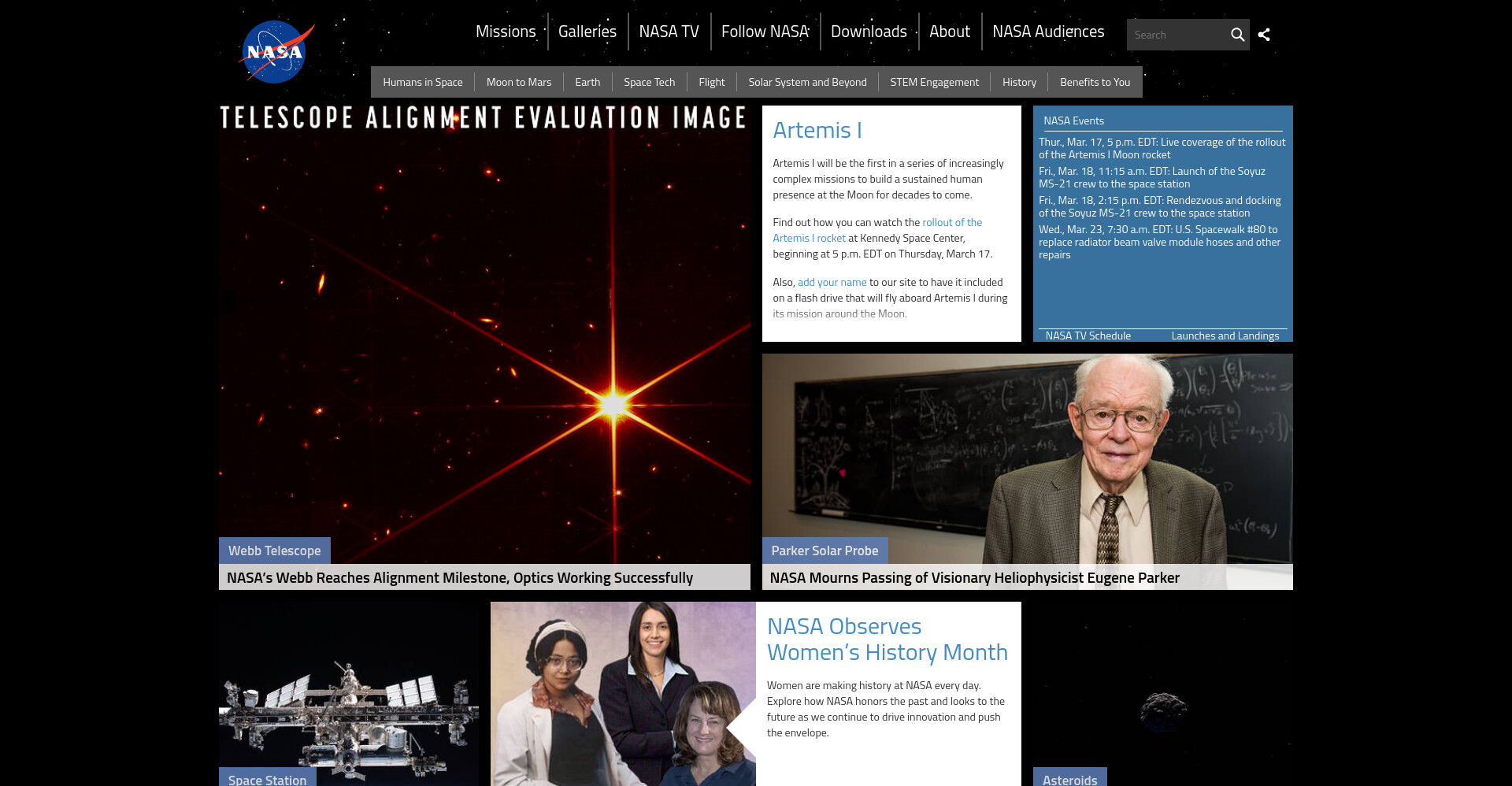
Task: Open the U.S. Spacewalk #80 event
Action: pyautogui.click(x=1159, y=242)
